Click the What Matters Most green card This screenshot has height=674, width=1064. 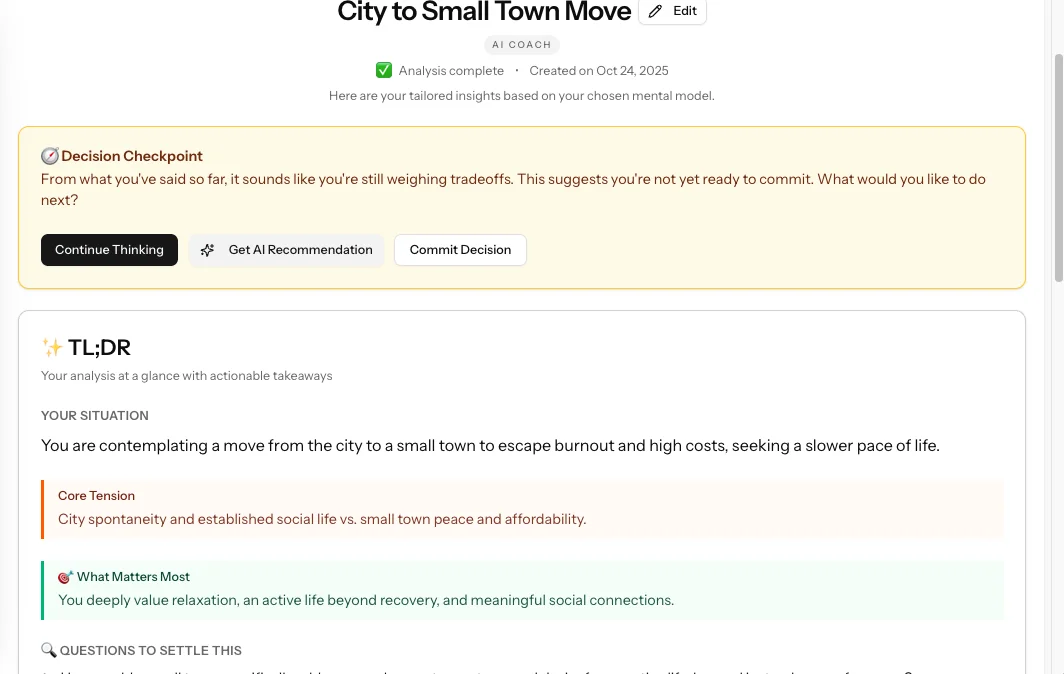(522, 588)
